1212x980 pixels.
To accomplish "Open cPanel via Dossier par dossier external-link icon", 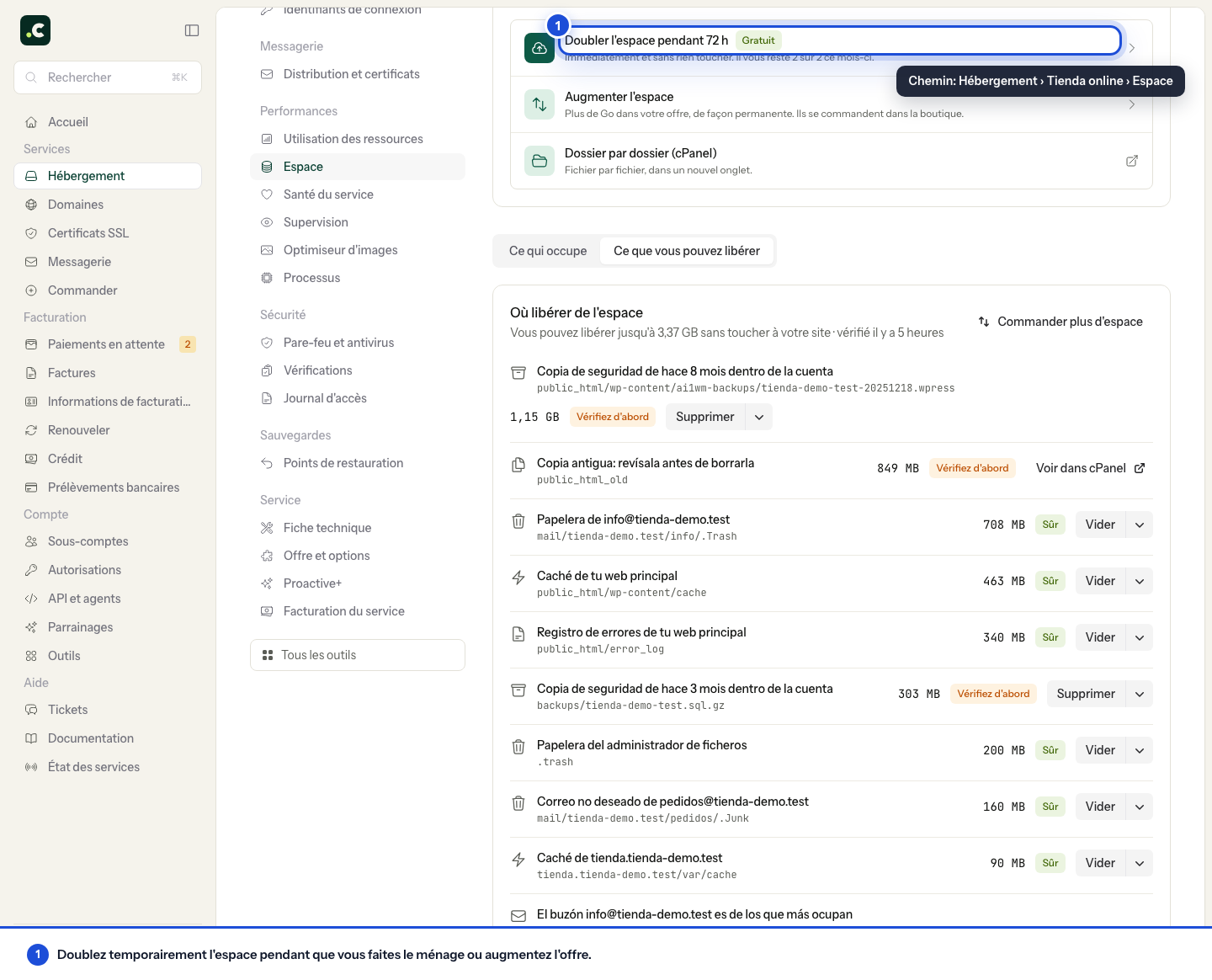I will (x=1132, y=161).
